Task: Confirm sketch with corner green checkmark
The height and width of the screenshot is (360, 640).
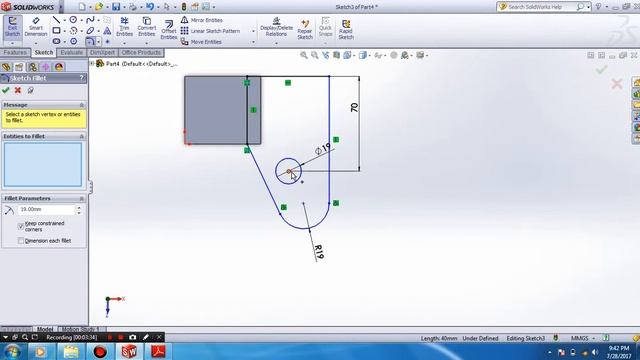Action: [601, 70]
